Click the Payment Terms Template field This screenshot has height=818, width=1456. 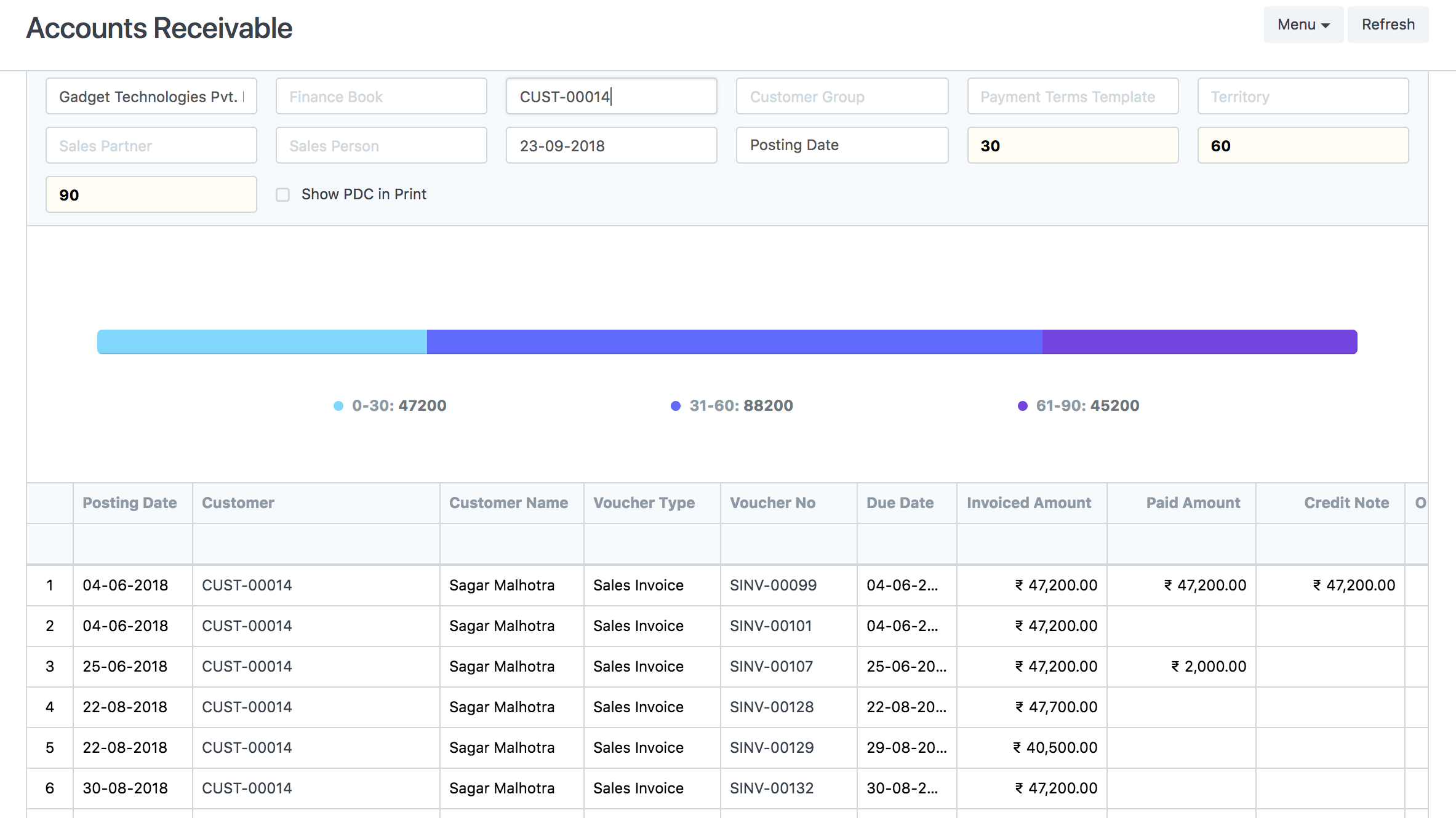(1072, 97)
